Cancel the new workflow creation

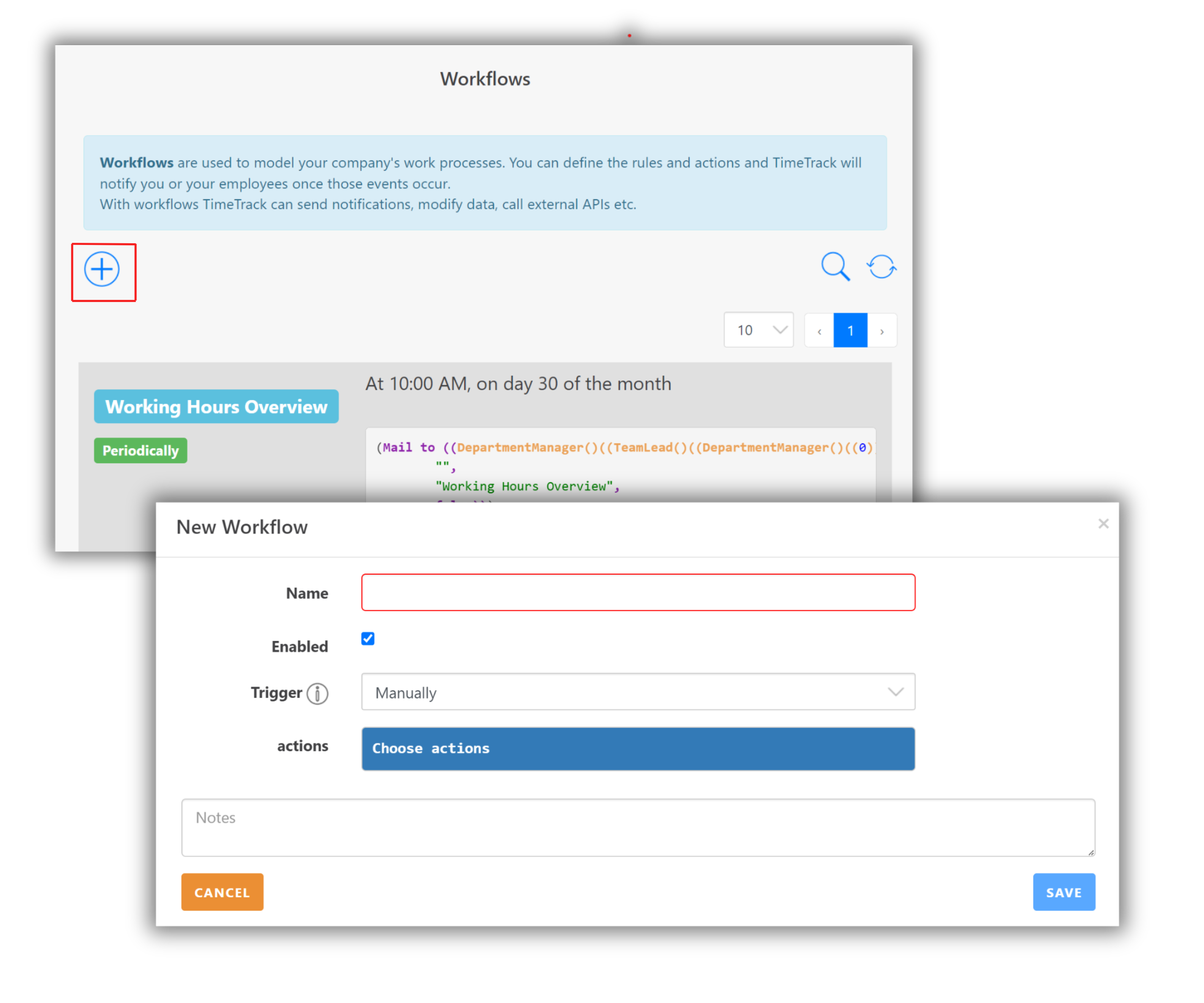point(222,892)
